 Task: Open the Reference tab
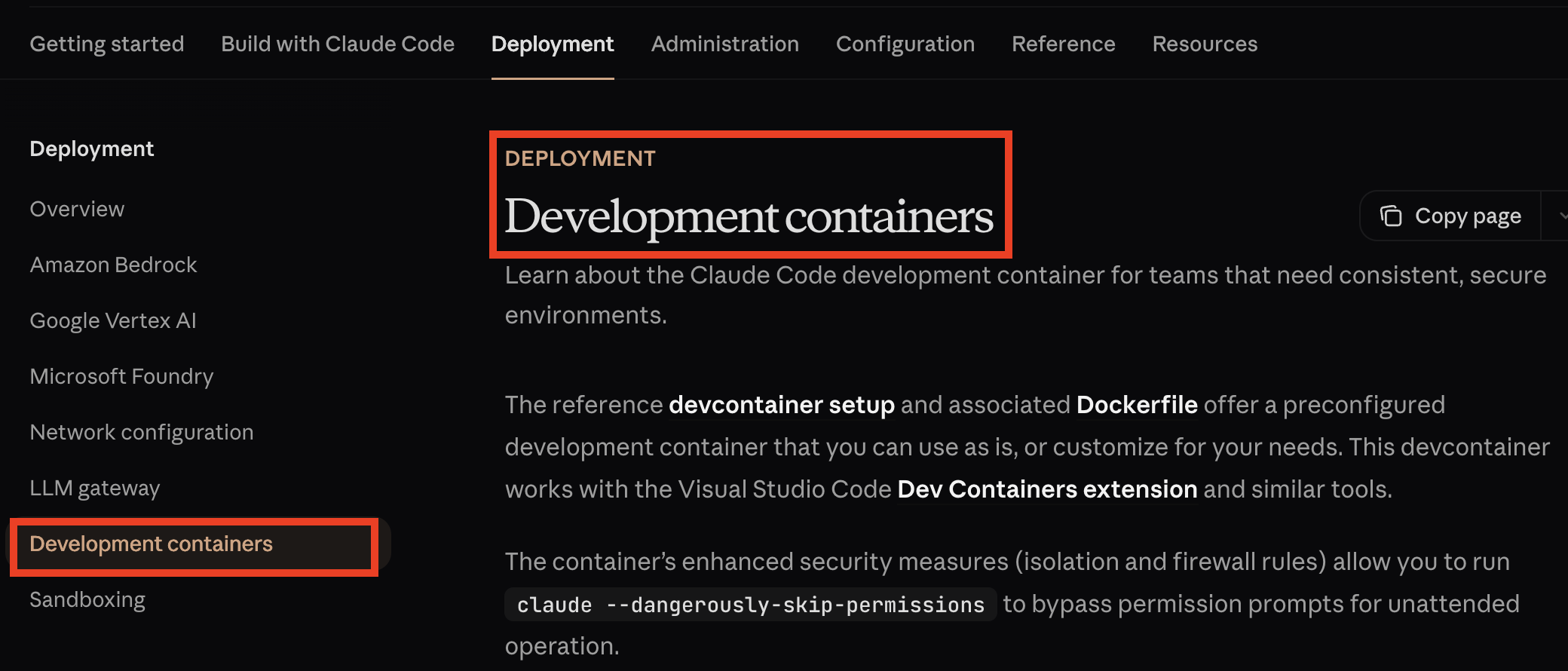click(1064, 44)
